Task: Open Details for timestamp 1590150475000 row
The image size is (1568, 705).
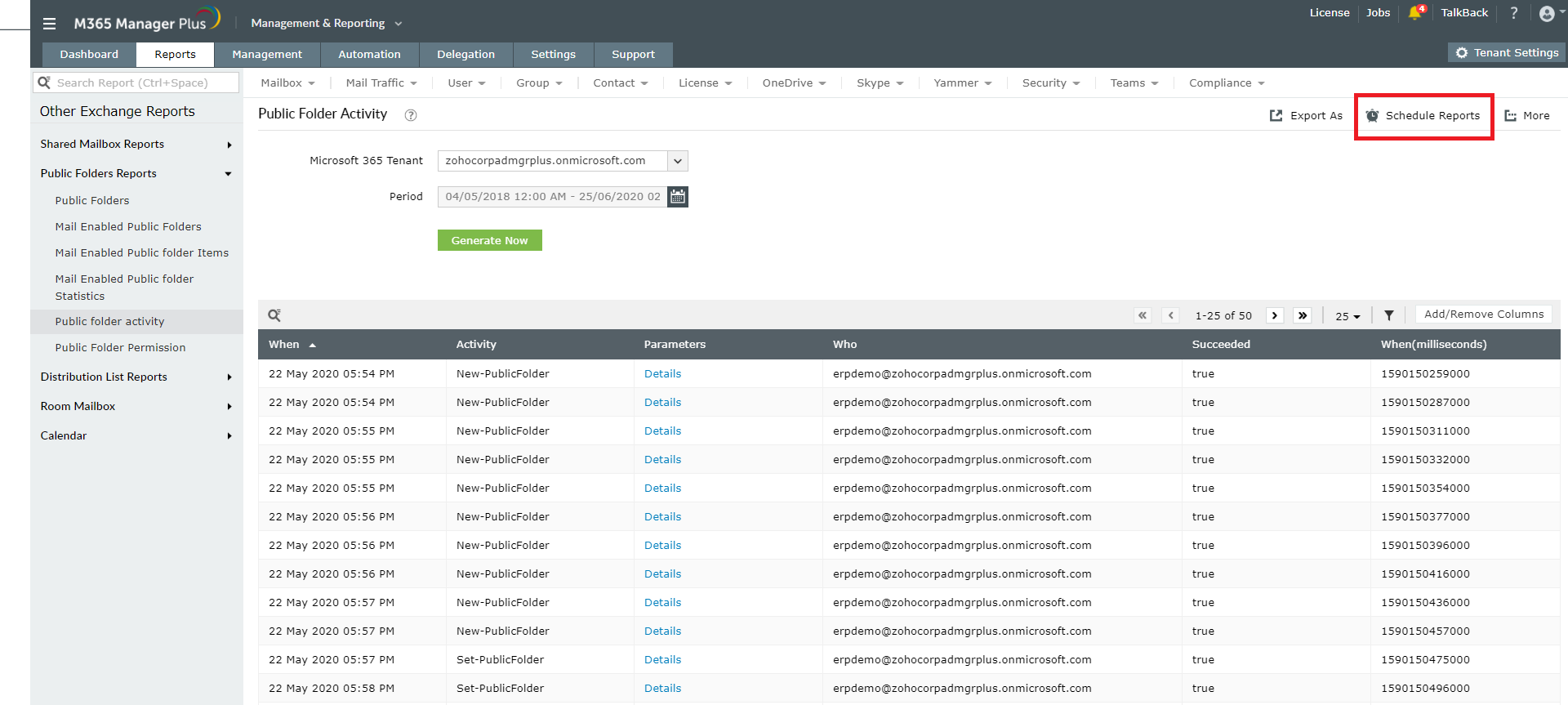Action: click(x=662, y=660)
